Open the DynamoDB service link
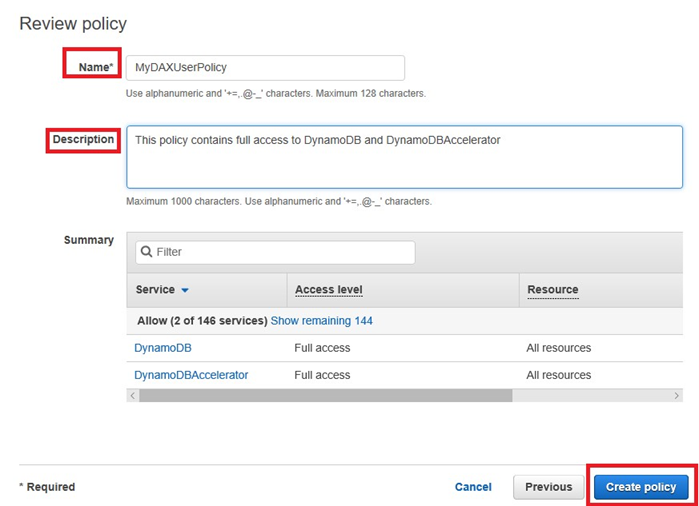The height and width of the screenshot is (506, 699). click(x=163, y=348)
